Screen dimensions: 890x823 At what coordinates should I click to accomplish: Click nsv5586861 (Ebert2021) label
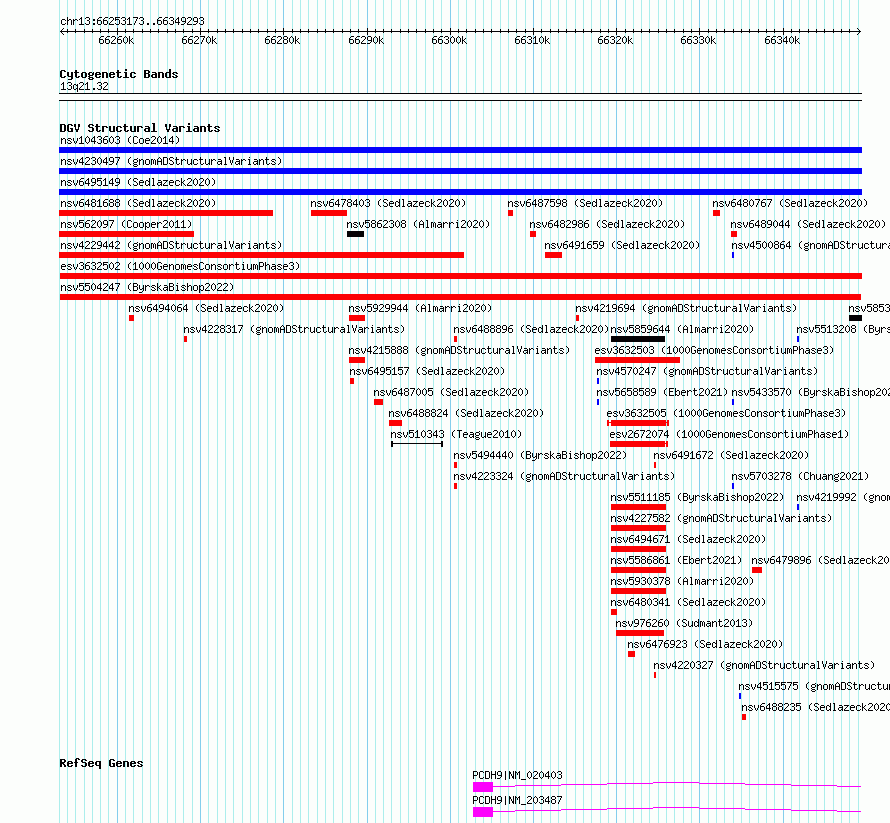click(x=676, y=560)
